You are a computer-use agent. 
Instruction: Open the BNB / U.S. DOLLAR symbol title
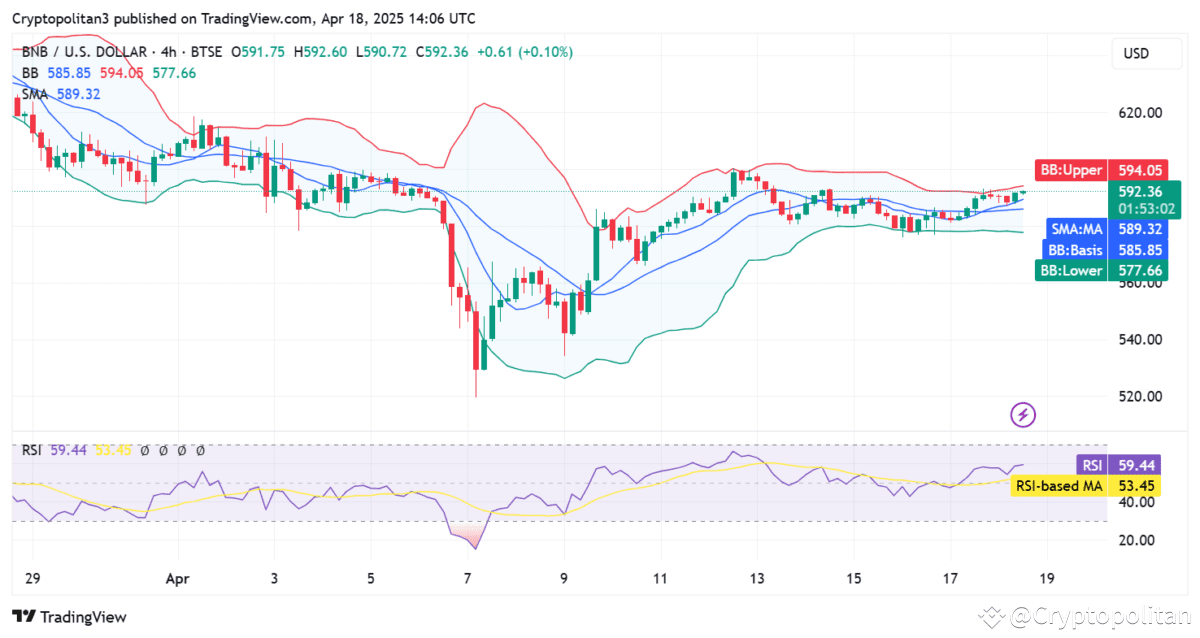click(x=86, y=52)
